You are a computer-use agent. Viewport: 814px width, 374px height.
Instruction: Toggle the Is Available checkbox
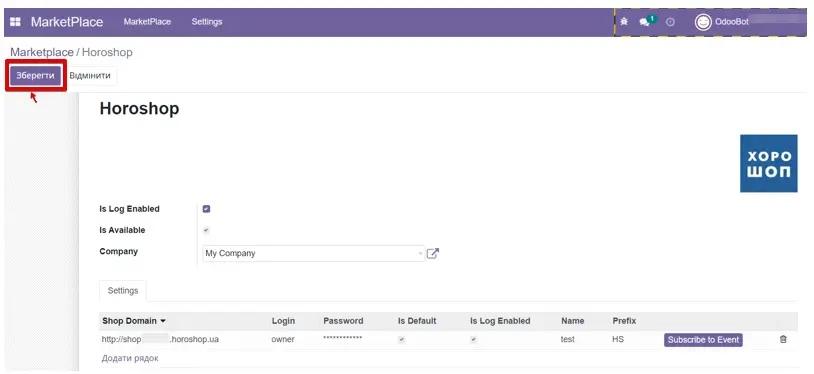206,230
